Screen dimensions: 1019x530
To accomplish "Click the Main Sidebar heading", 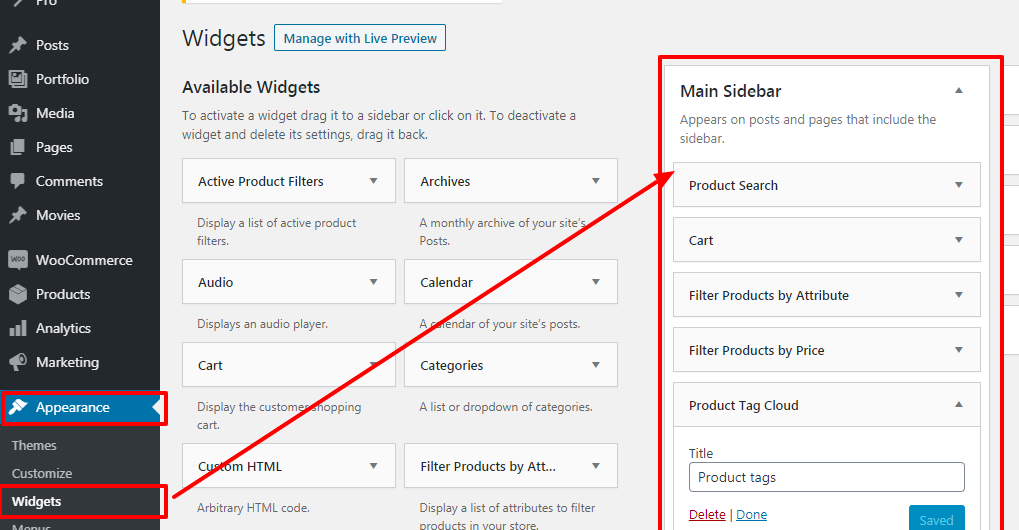I will [730, 91].
